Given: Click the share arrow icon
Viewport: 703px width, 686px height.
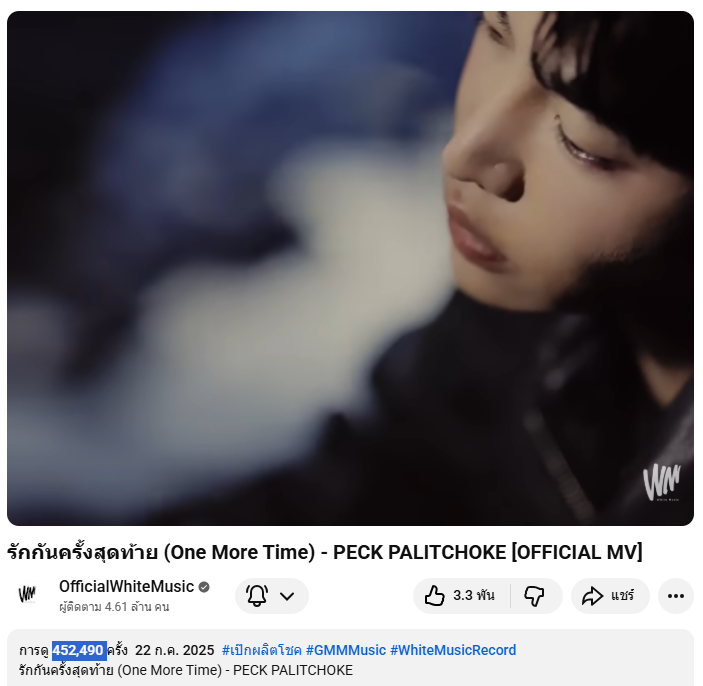Looking at the screenshot, I should (x=592, y=596).
